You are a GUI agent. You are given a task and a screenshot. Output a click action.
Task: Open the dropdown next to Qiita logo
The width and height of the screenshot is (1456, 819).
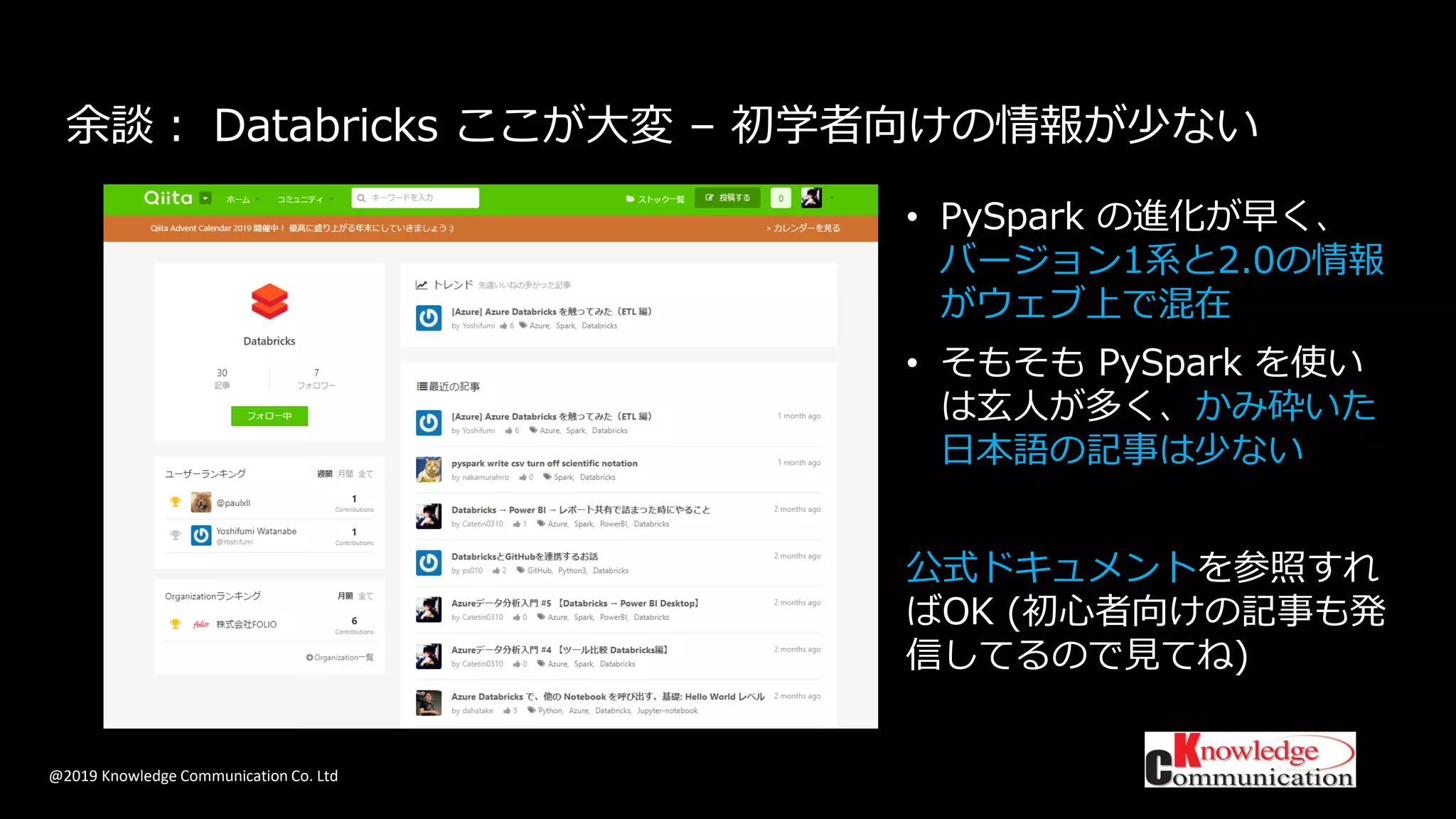[205, 198]
